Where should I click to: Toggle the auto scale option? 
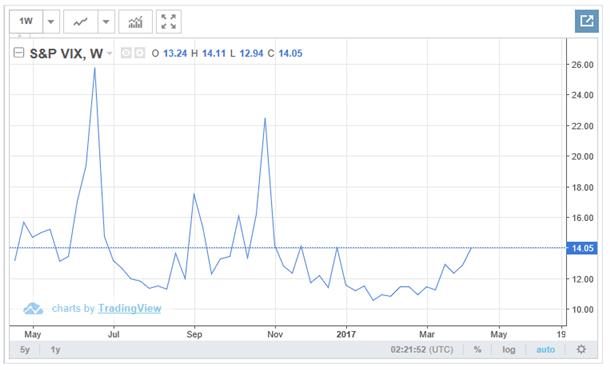(x=545, y=349)
